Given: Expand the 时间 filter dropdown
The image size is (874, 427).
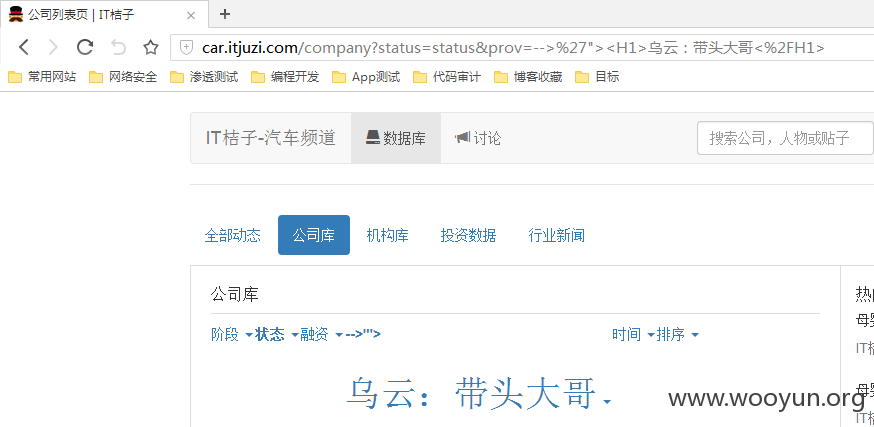Looking at the screenshot, I should click(633, 334).
